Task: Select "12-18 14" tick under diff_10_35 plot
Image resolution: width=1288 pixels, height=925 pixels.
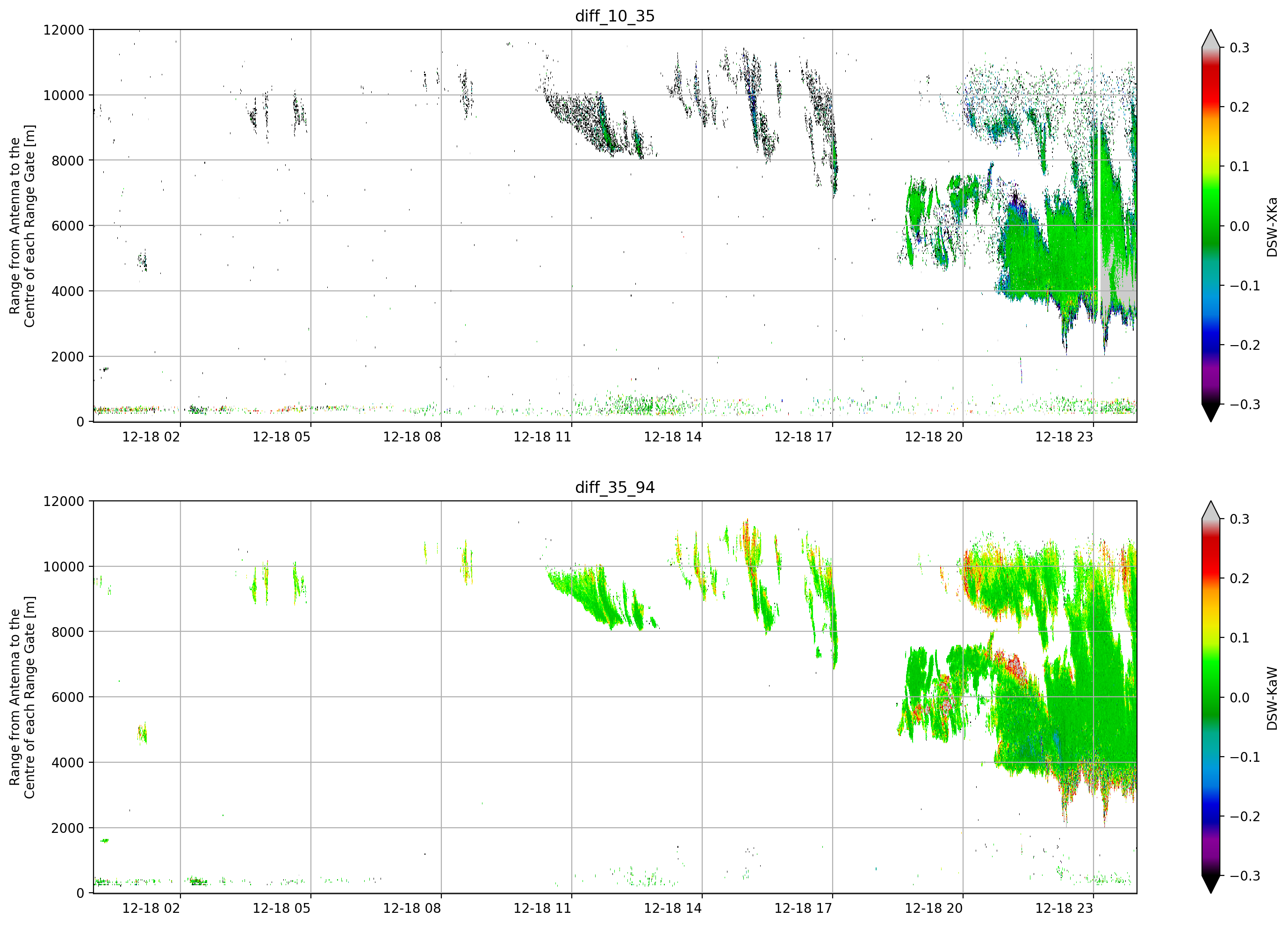Action: 673,437
